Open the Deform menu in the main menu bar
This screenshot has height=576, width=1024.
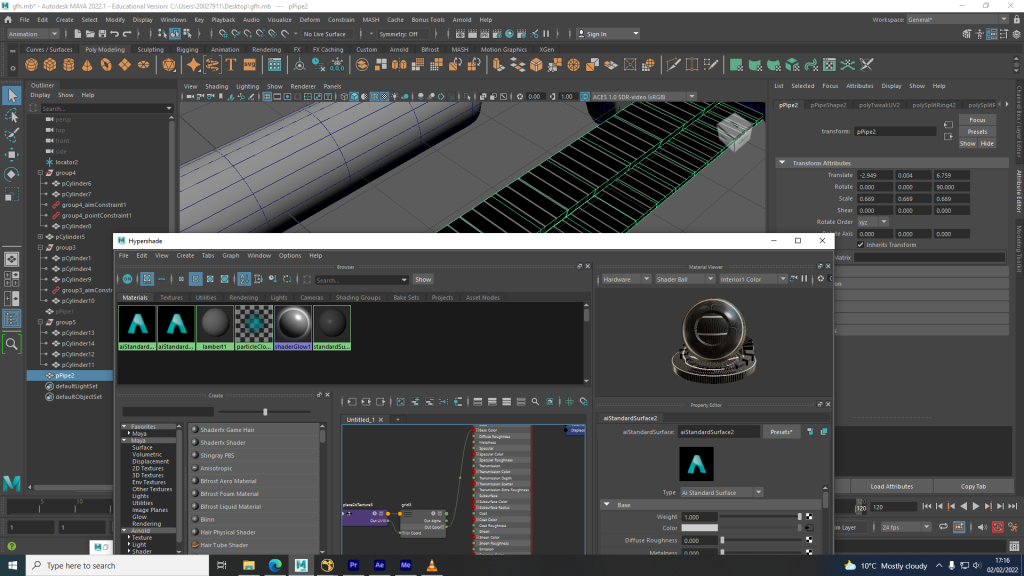click(310, 20)
